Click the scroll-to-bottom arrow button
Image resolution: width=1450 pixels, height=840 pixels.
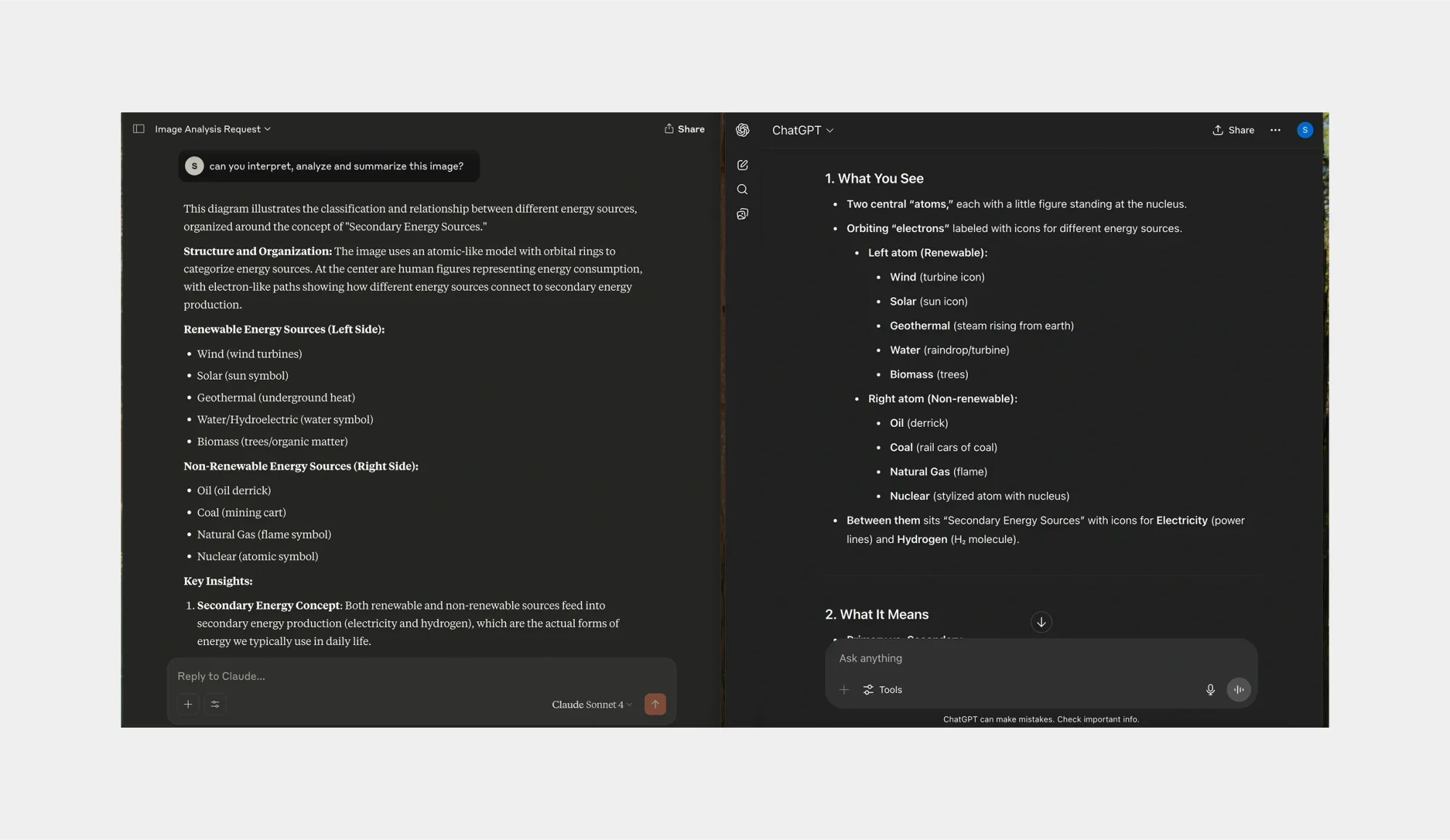(1041, 623)
